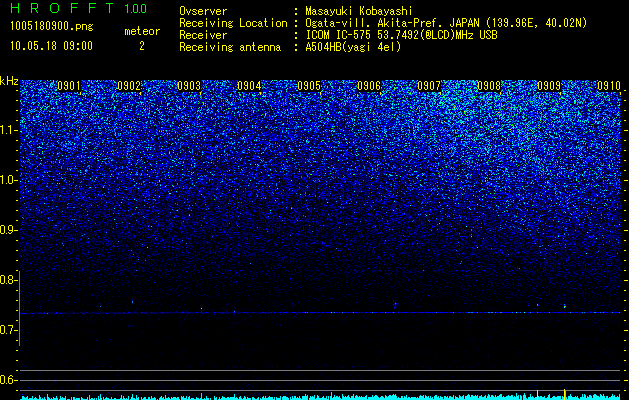Viewport: 629px width, 400px height.
Task: Click the 0908 time marker
Action: point(489,86)
